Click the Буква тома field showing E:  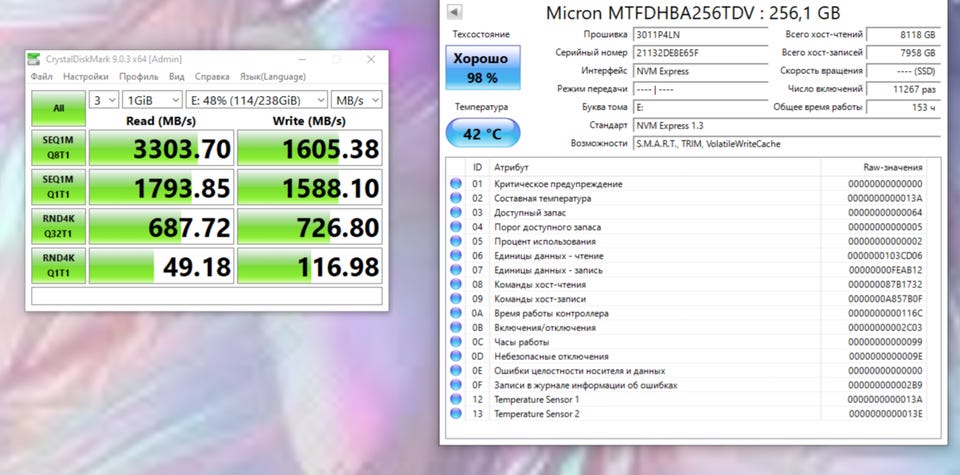pos(700,107)
